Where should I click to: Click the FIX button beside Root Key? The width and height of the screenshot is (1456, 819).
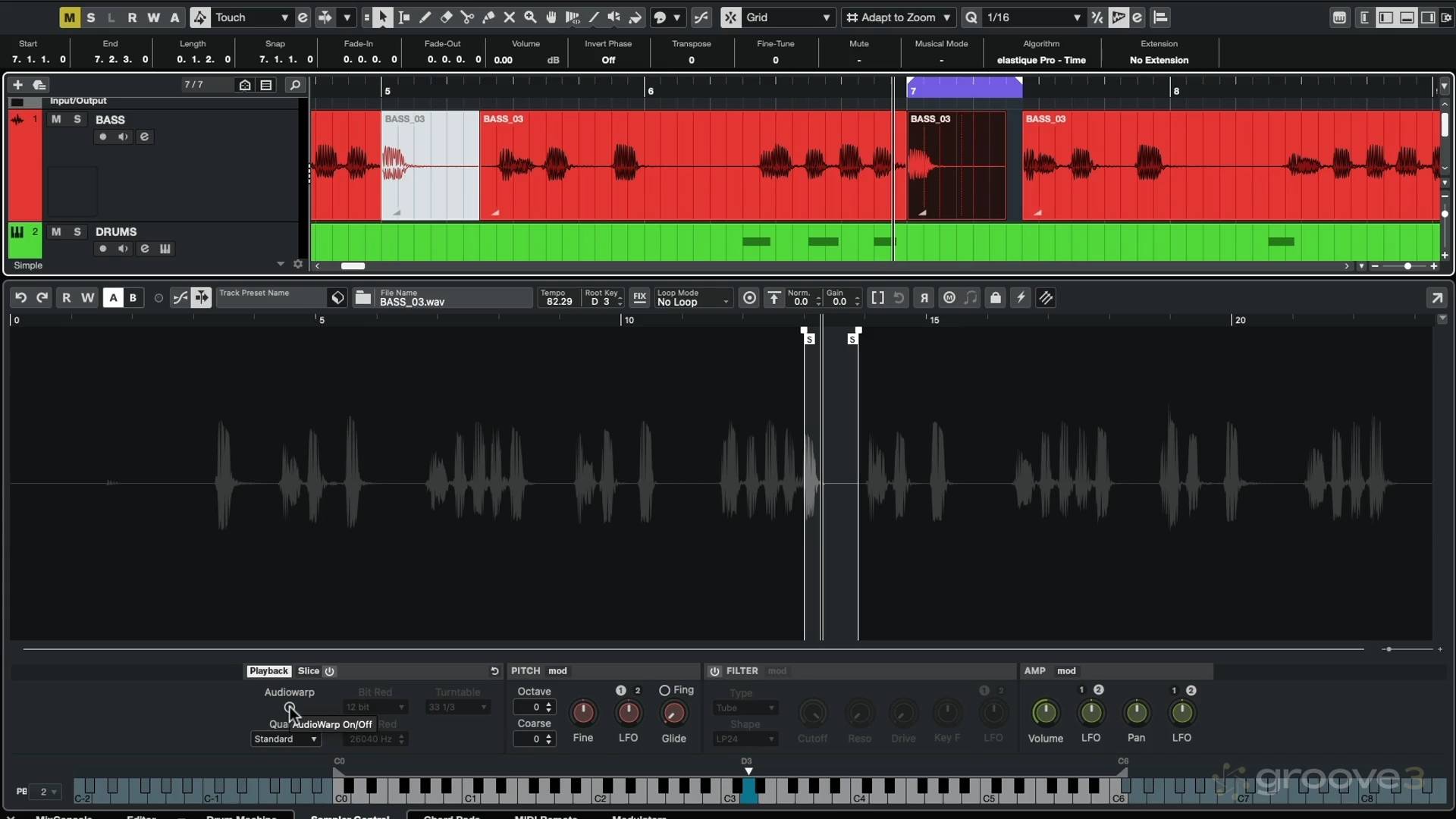(639, 298)
